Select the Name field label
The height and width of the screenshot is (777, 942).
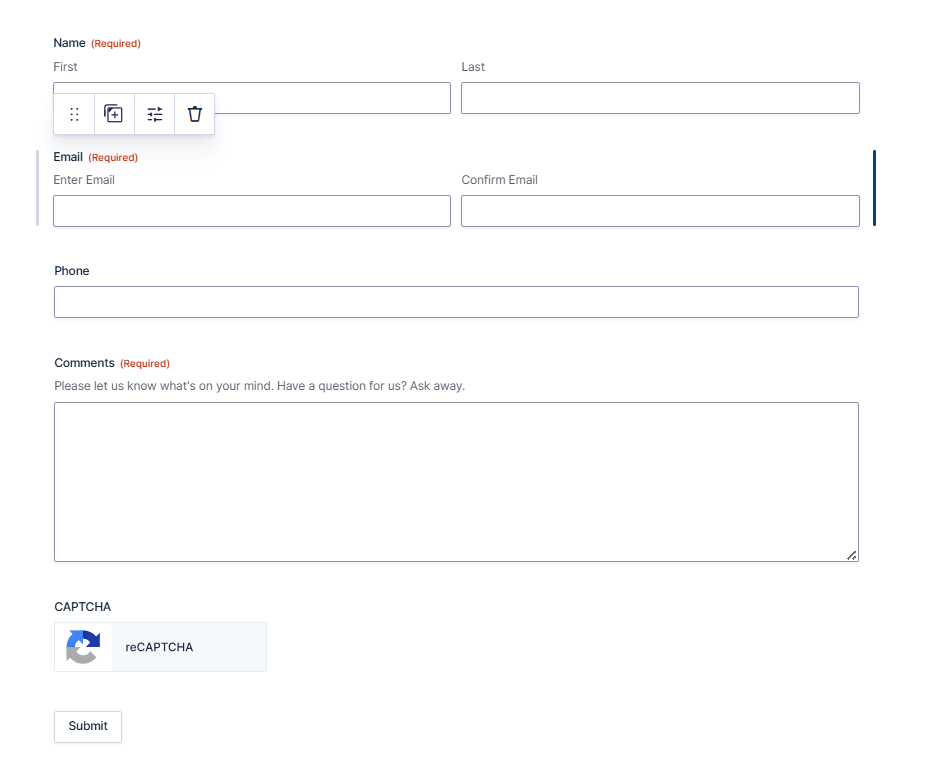(x=69, y=43)
